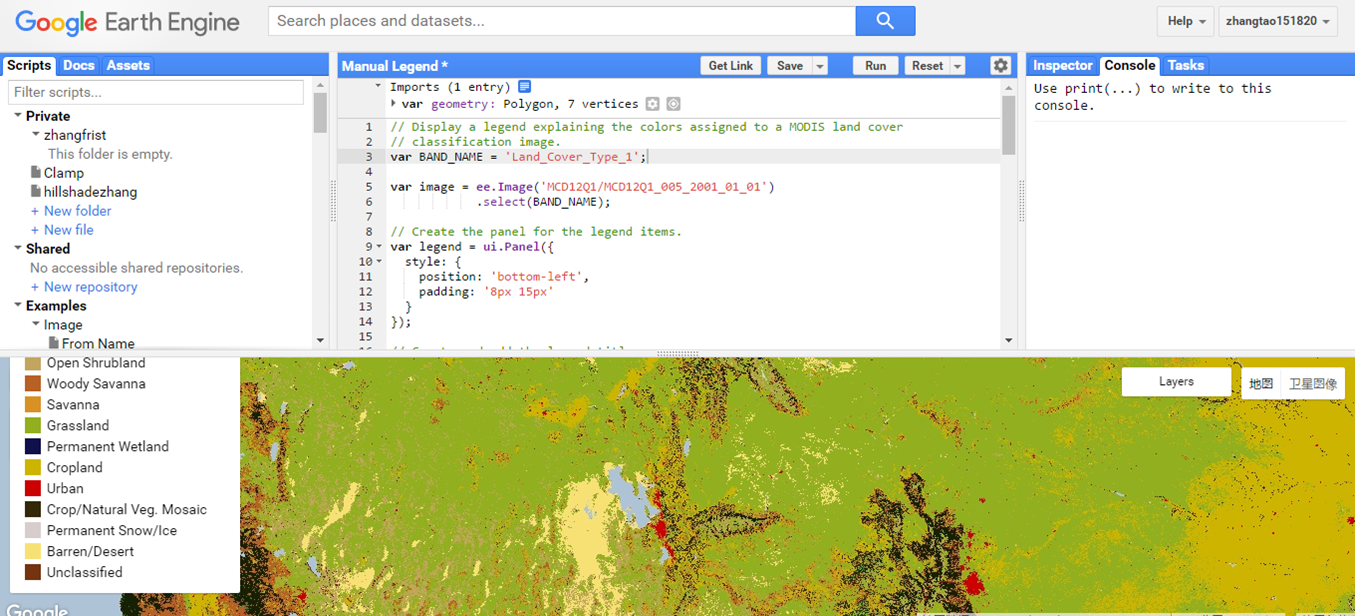Open the zhangtao151820 account dropdown
This screenshot has height=616, width=1355.
point(1278,21)
